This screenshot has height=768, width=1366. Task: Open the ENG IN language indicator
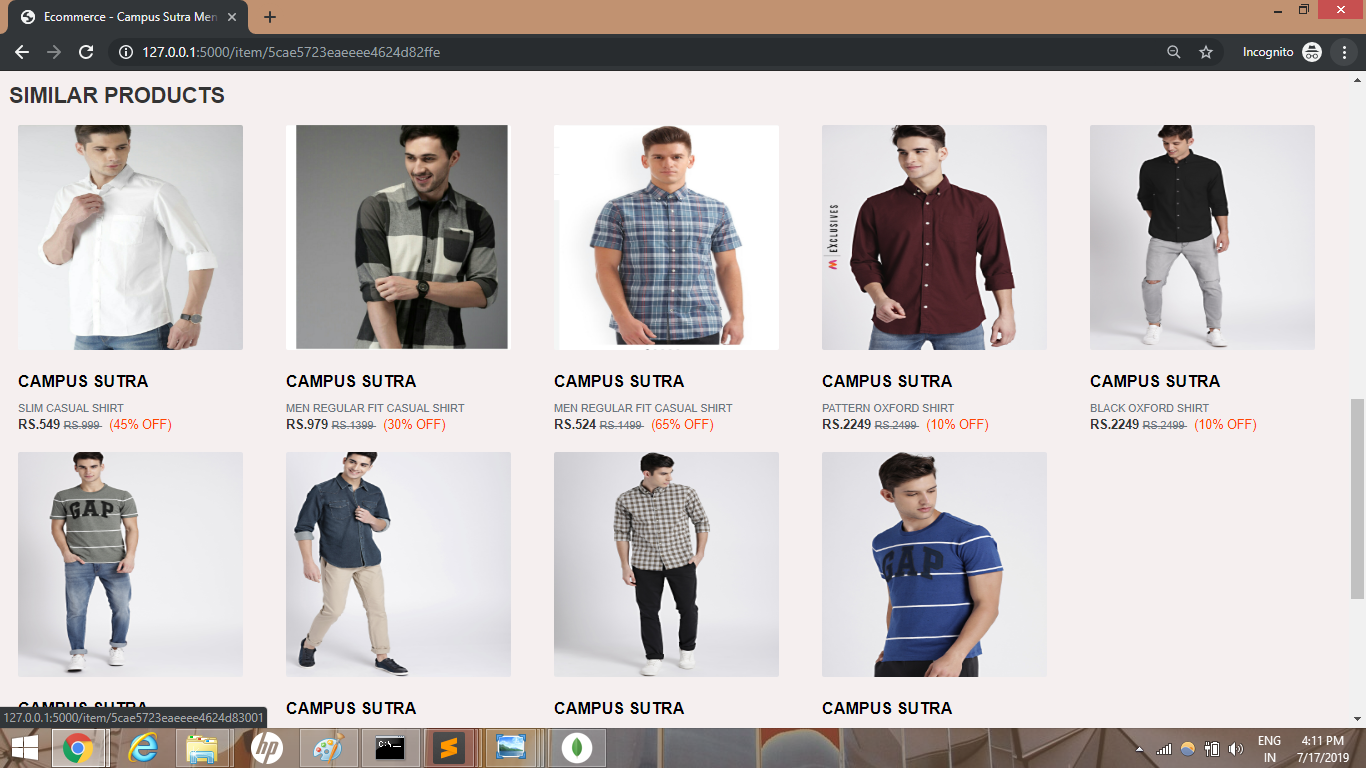[x=1270, y=749]
